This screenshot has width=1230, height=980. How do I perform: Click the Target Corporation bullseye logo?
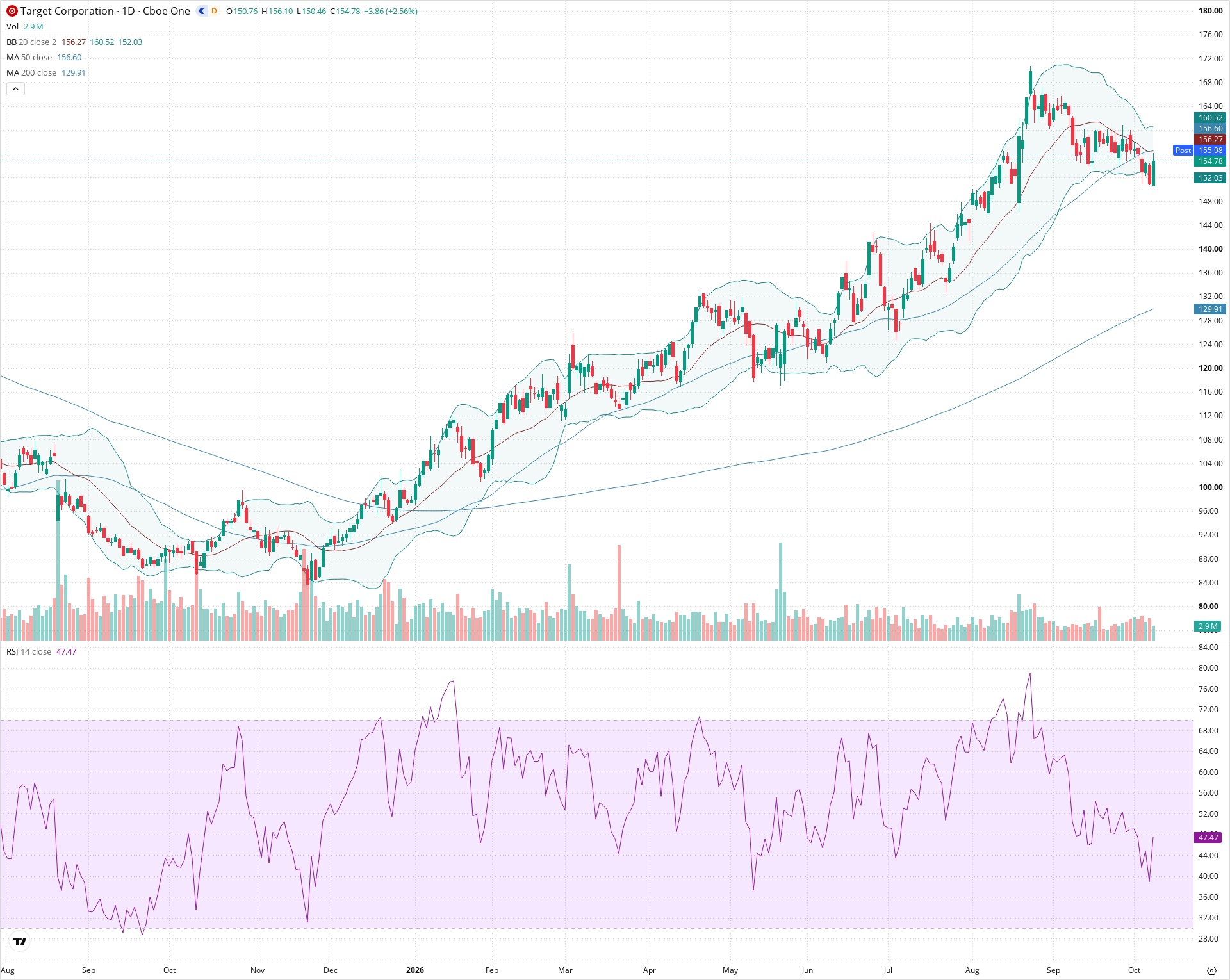tap(12, 11)
